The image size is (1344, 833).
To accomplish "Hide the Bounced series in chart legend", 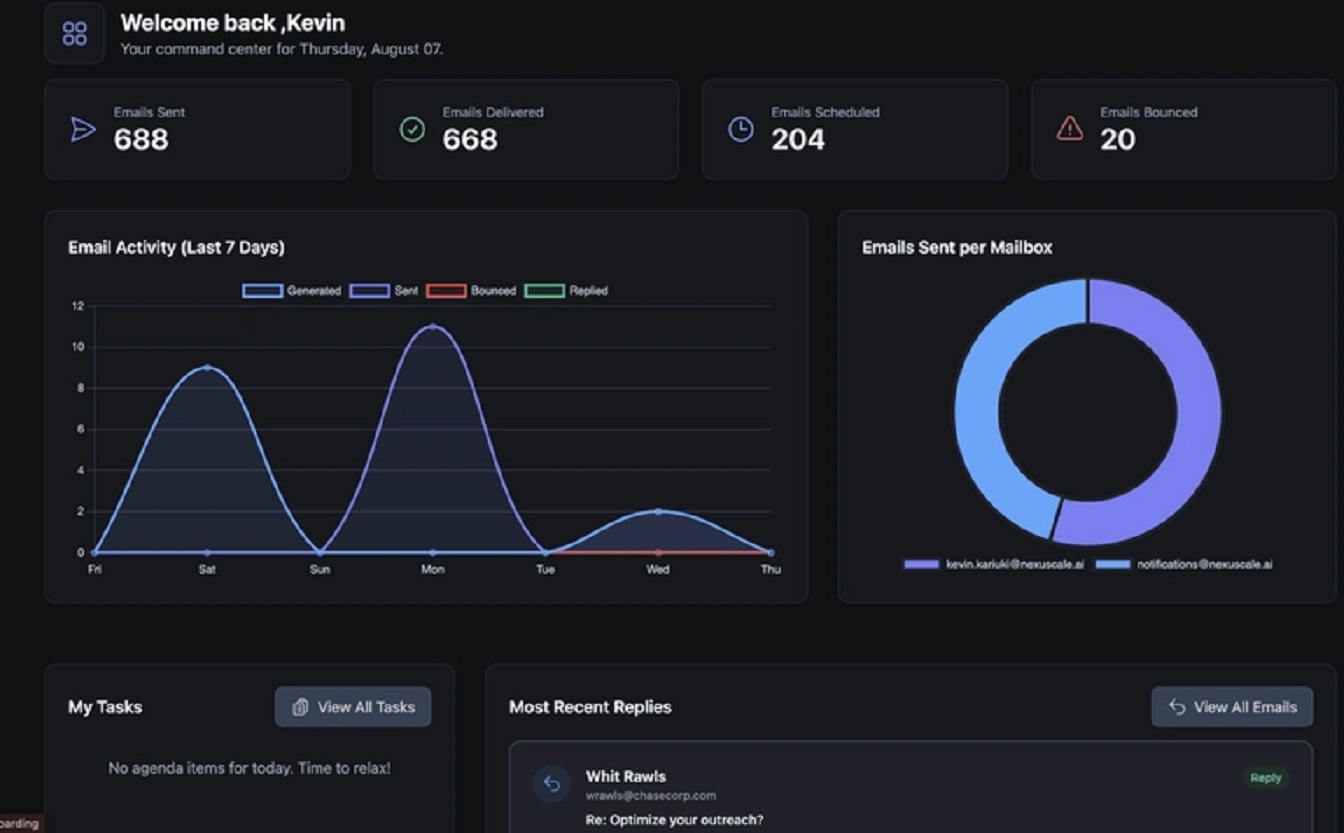I will click(x=471, y=291).
